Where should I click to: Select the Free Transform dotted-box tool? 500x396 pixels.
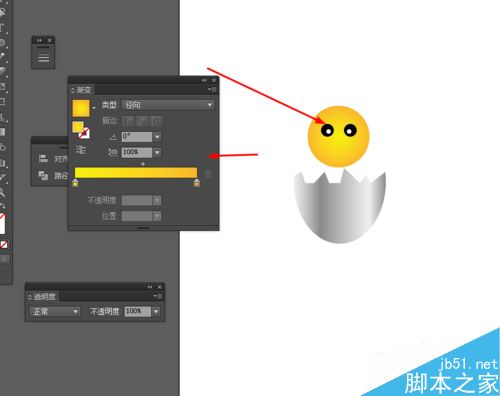pos(2,101)
